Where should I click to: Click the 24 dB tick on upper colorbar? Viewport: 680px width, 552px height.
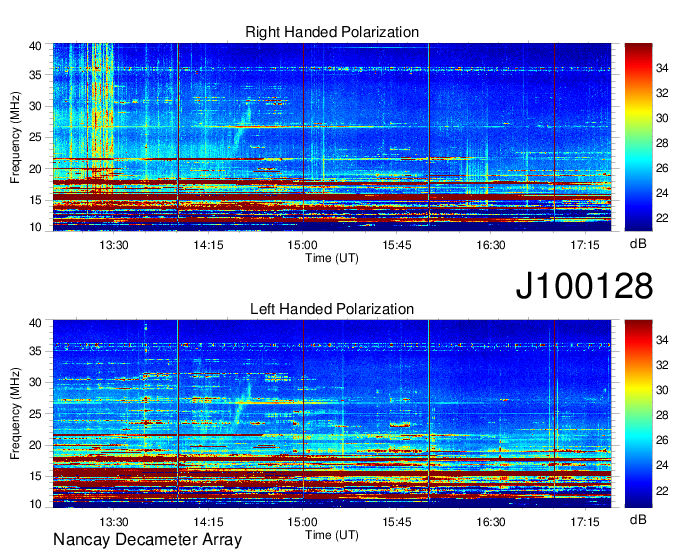pos(662,193)
